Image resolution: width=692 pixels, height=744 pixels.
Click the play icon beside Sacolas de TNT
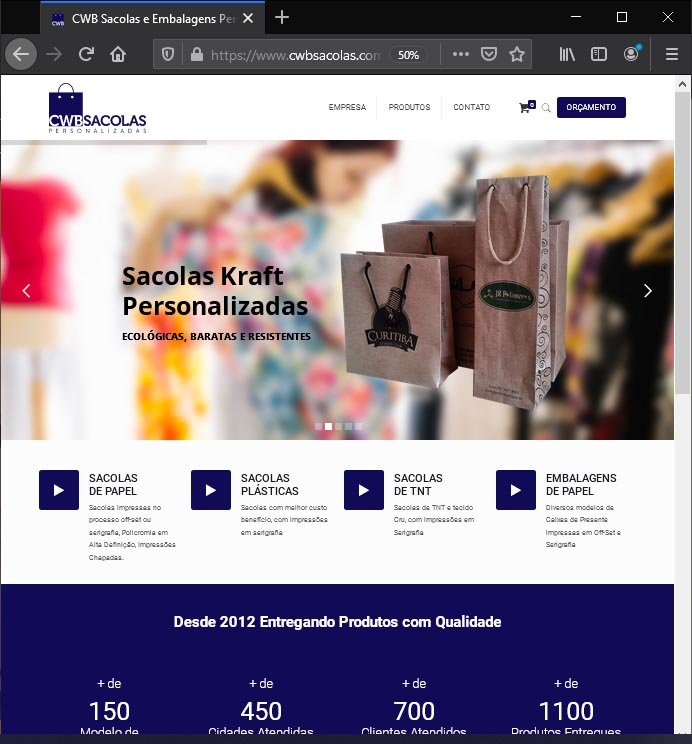pyautogui.click(x=364, y=490)
